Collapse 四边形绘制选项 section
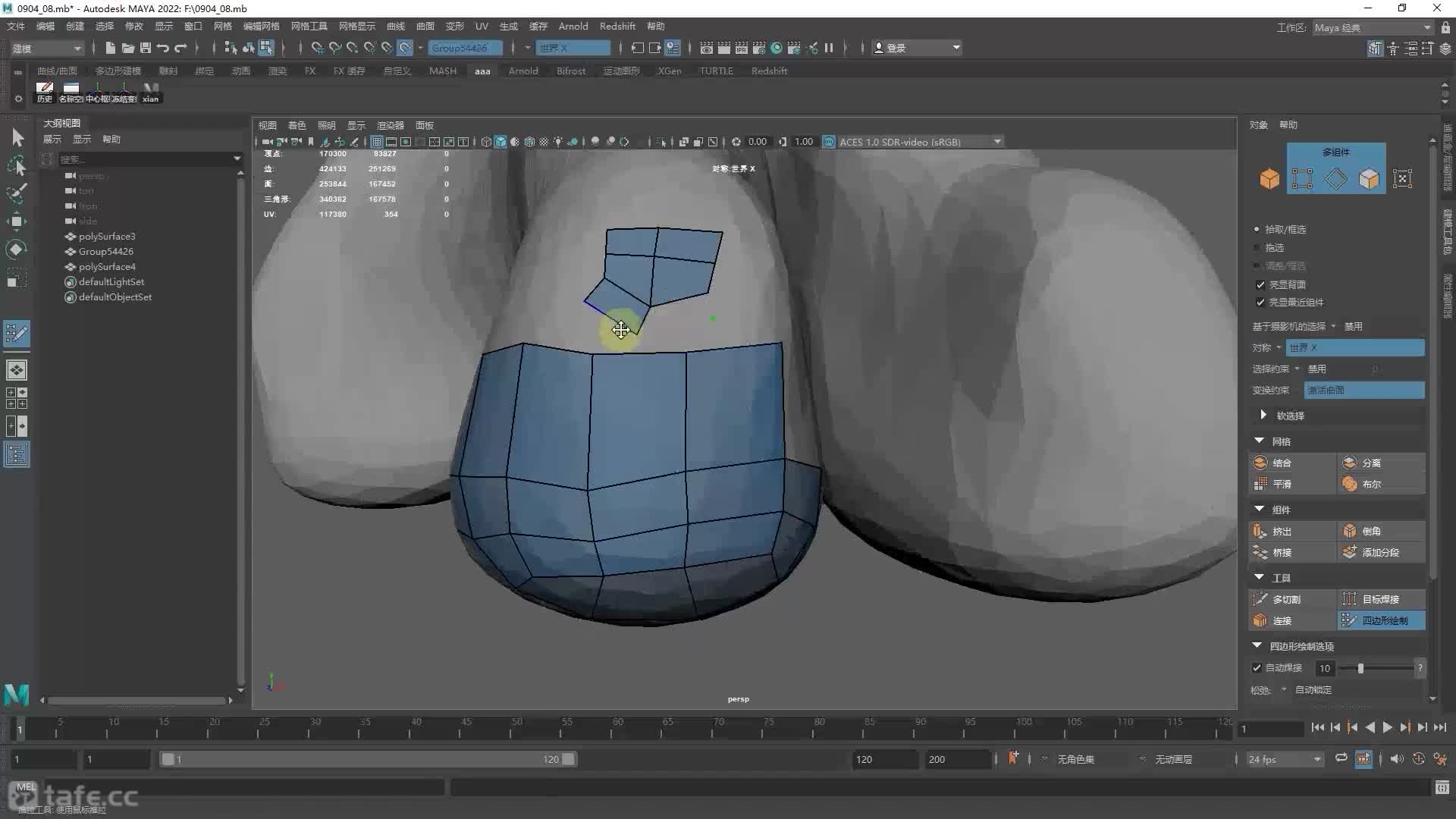The height and width of the screenshot is (819, 1456). [1257, 645]
